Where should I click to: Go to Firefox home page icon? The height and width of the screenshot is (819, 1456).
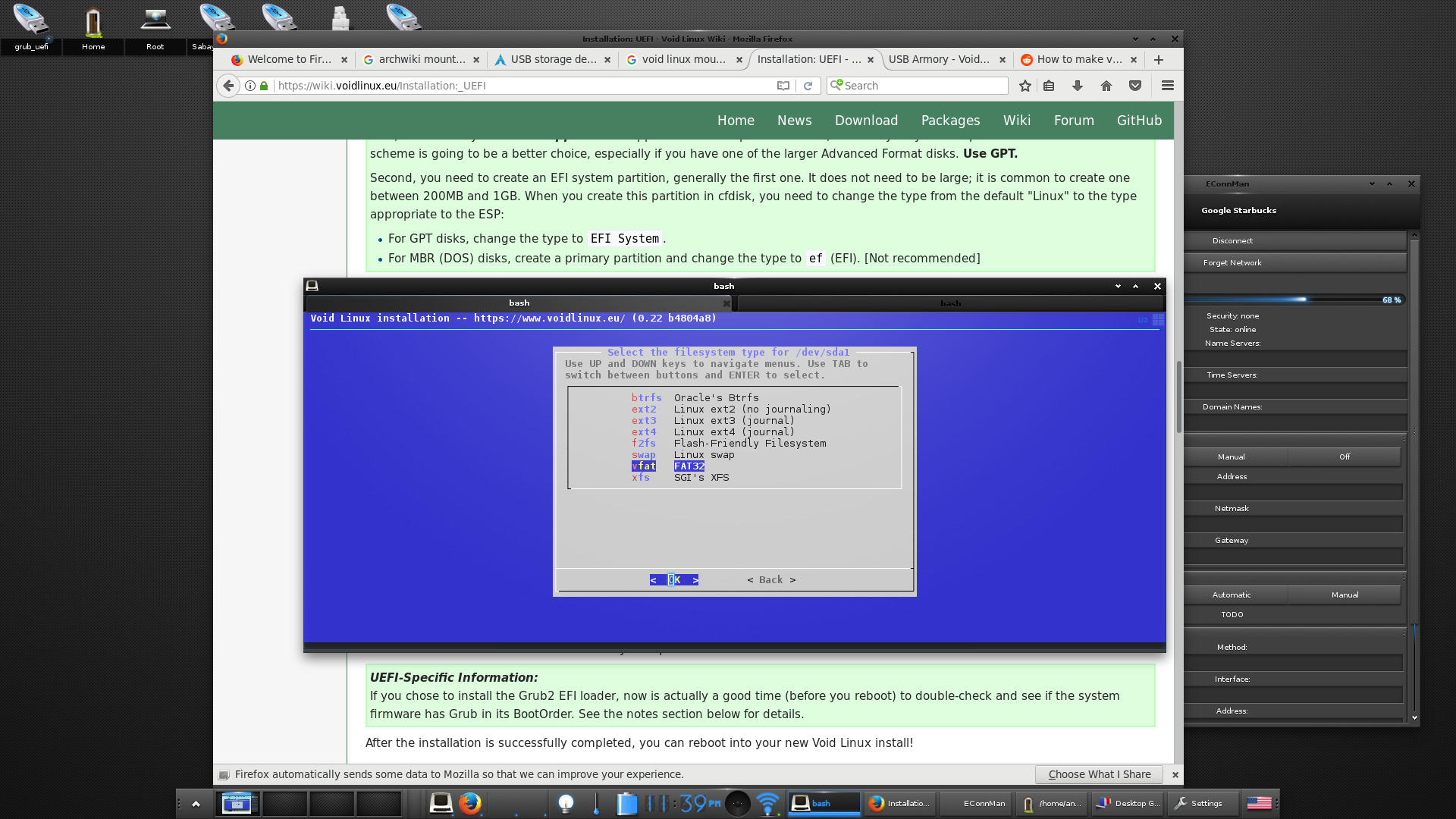[x=1106, y=86]
